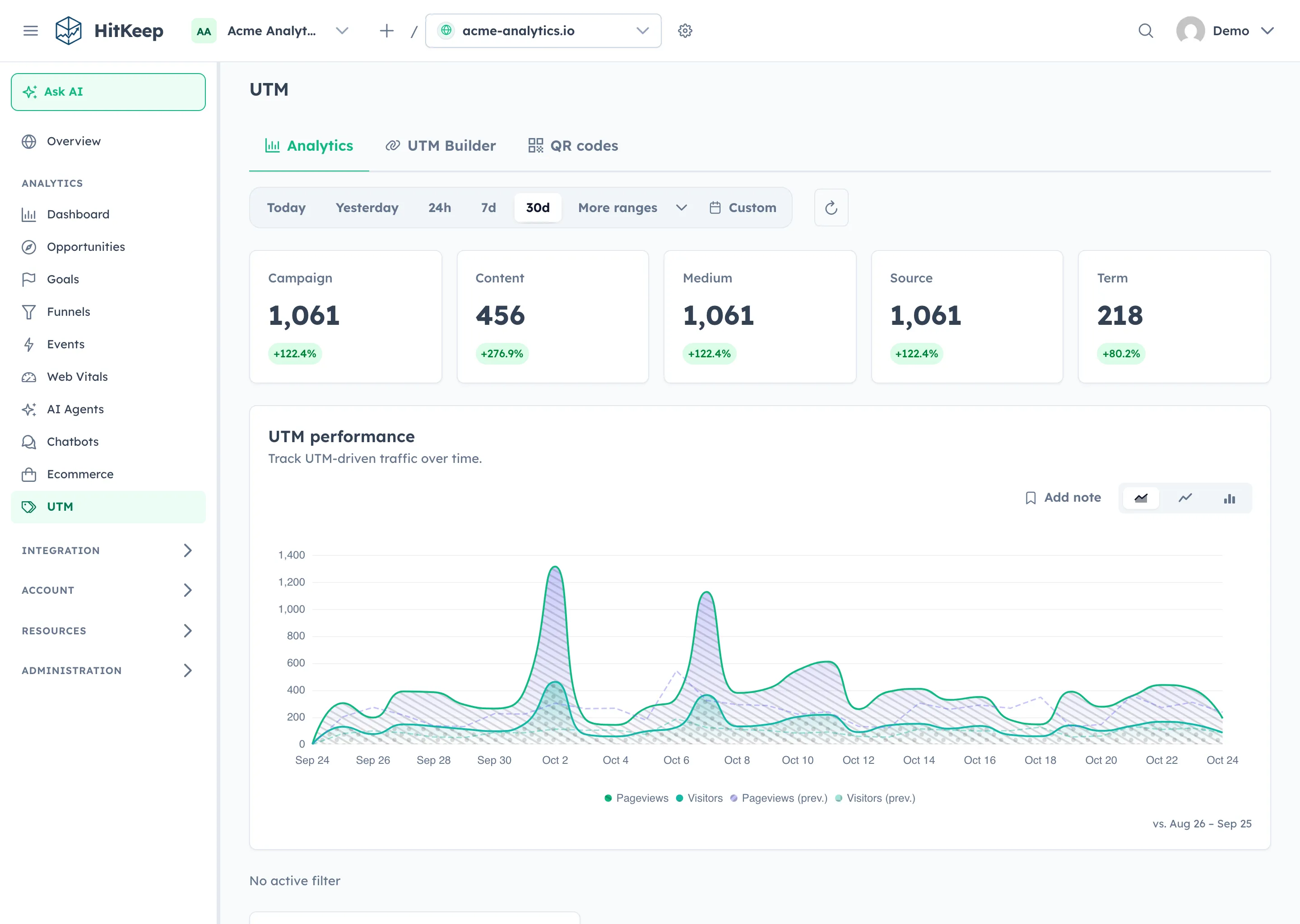Expand the Integration sidebar section
Viewport: 1300px width, 924px height.
click(x=108, y=550)
